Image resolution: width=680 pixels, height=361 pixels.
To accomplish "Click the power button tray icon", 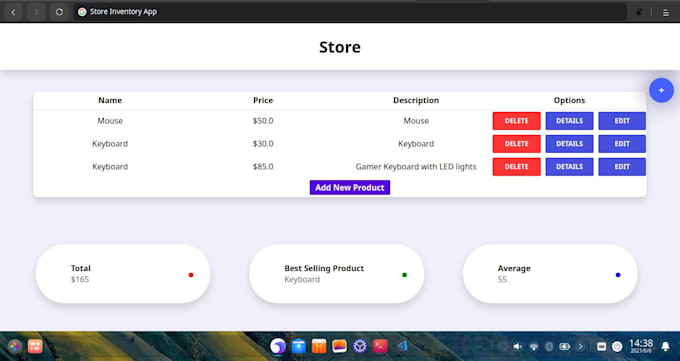I will (617, 347).
